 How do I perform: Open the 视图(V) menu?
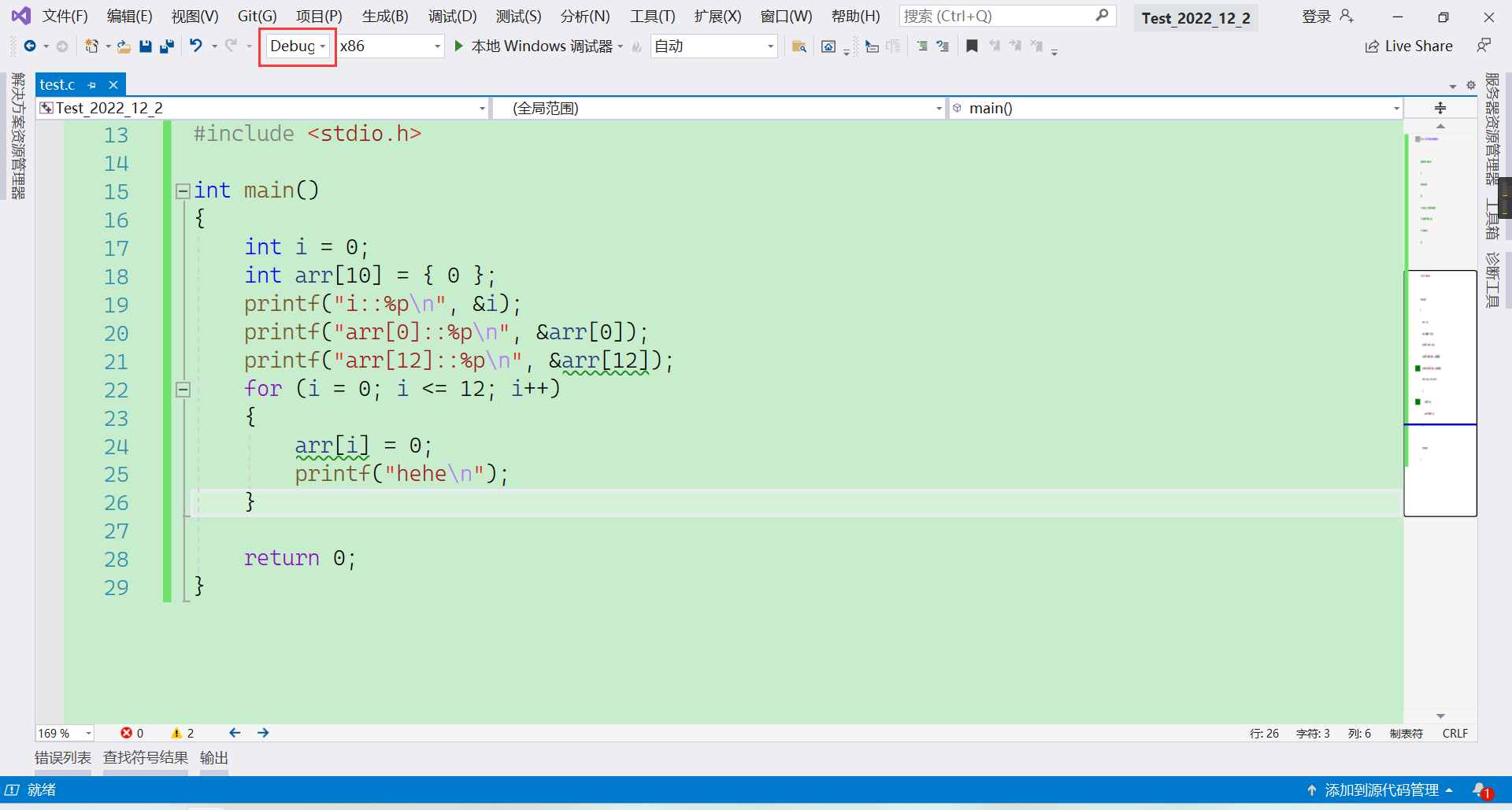pos(195,16)
